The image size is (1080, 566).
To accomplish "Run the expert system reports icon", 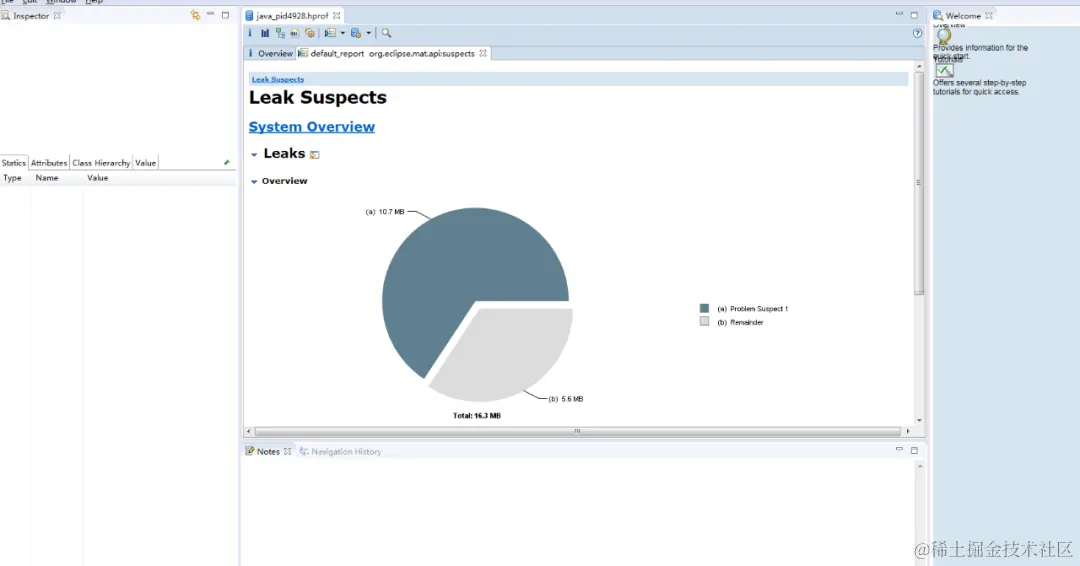I will pos(331,33).
